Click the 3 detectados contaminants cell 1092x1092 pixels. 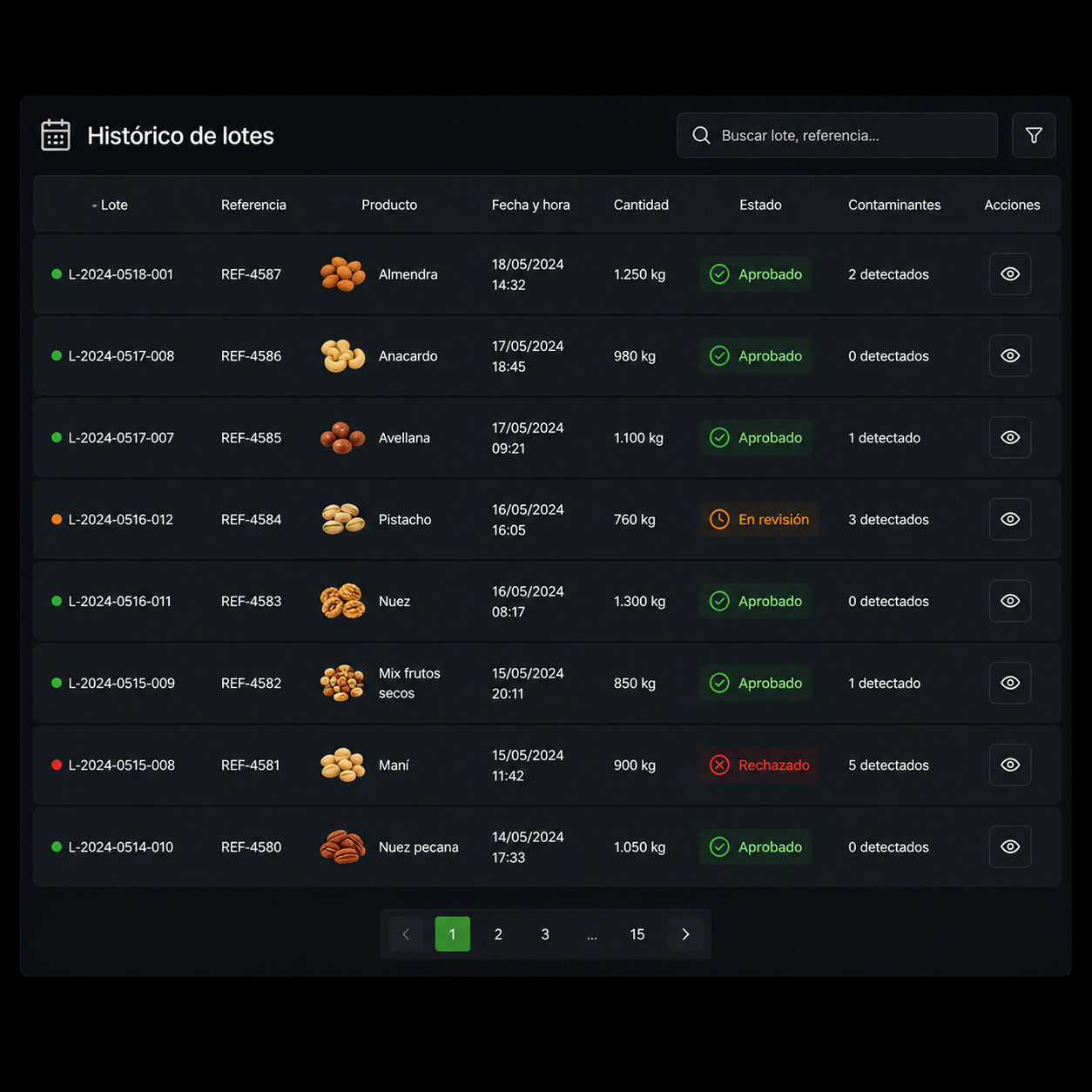click(888, 520)
